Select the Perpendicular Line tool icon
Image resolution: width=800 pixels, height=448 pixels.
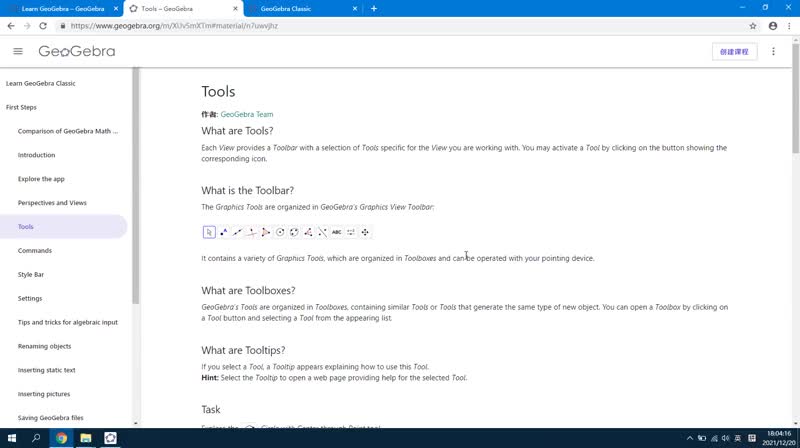pyautogui.click(x=252, y=232)
